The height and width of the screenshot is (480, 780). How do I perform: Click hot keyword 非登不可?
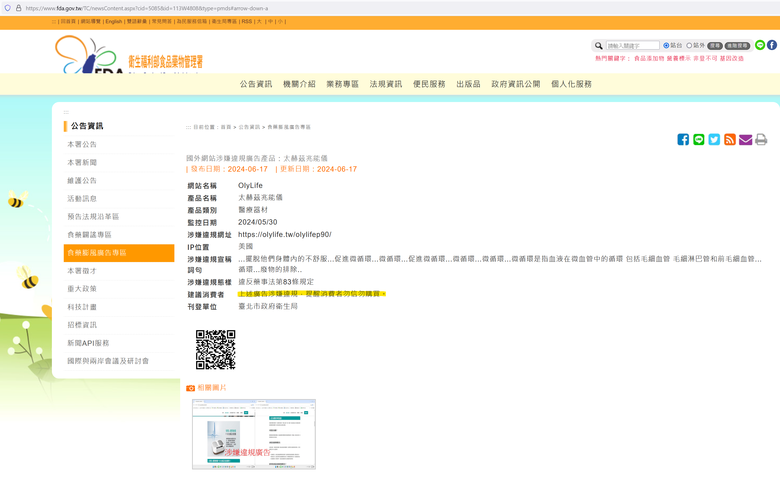pos(705,58)
